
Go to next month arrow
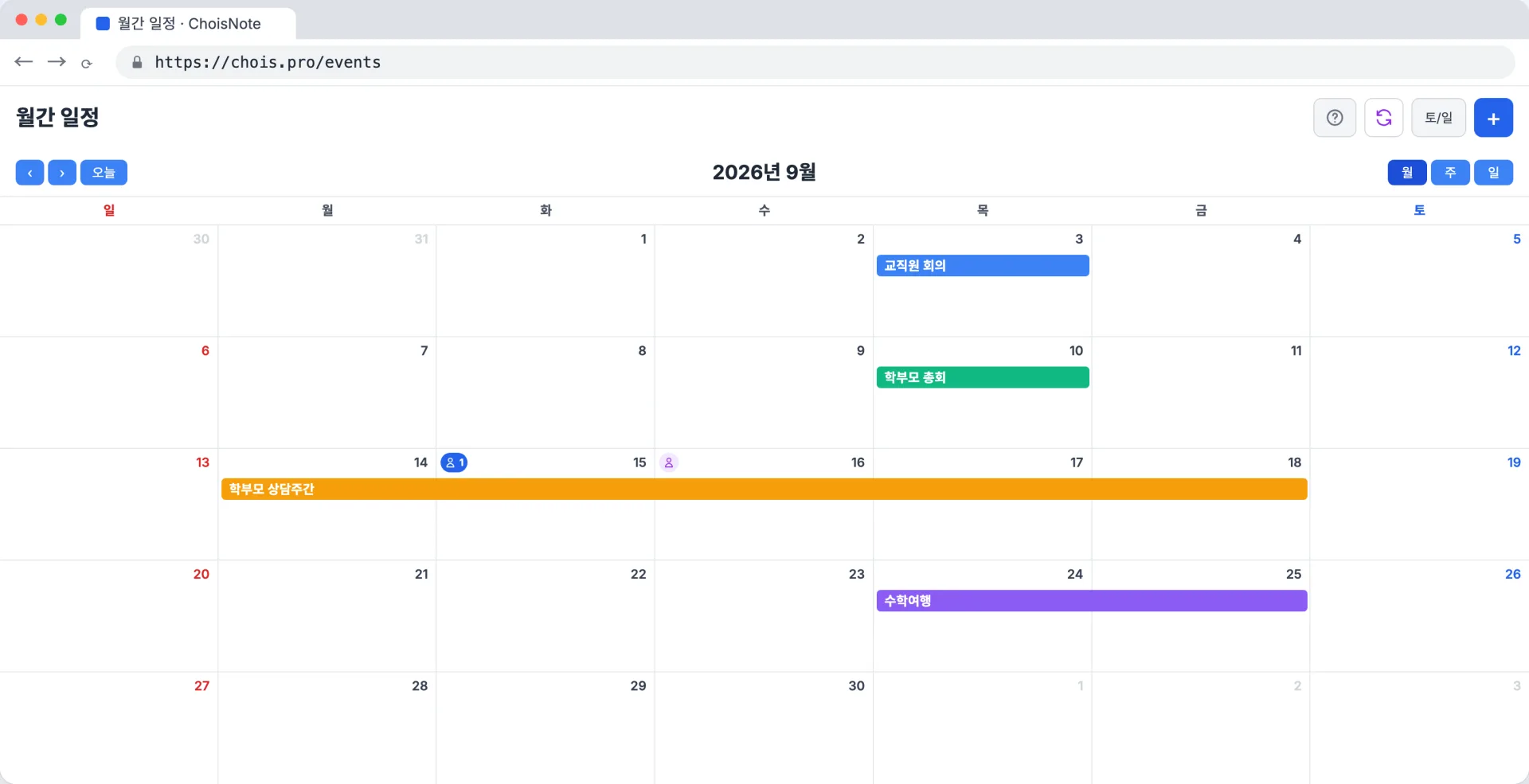point(62,173)
